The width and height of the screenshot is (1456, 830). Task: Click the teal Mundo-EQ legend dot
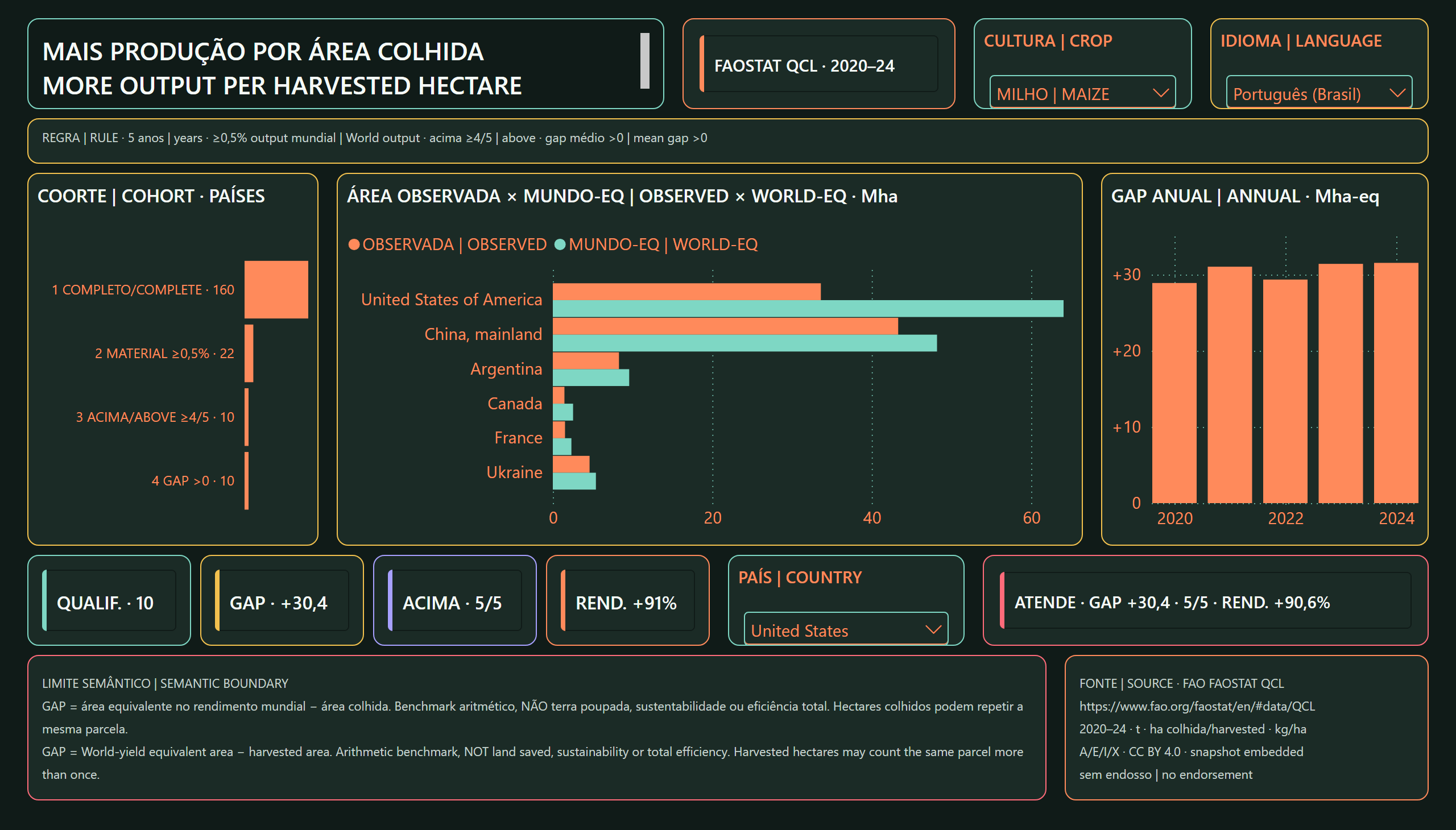pyautogui.click(x=560, y=244)
